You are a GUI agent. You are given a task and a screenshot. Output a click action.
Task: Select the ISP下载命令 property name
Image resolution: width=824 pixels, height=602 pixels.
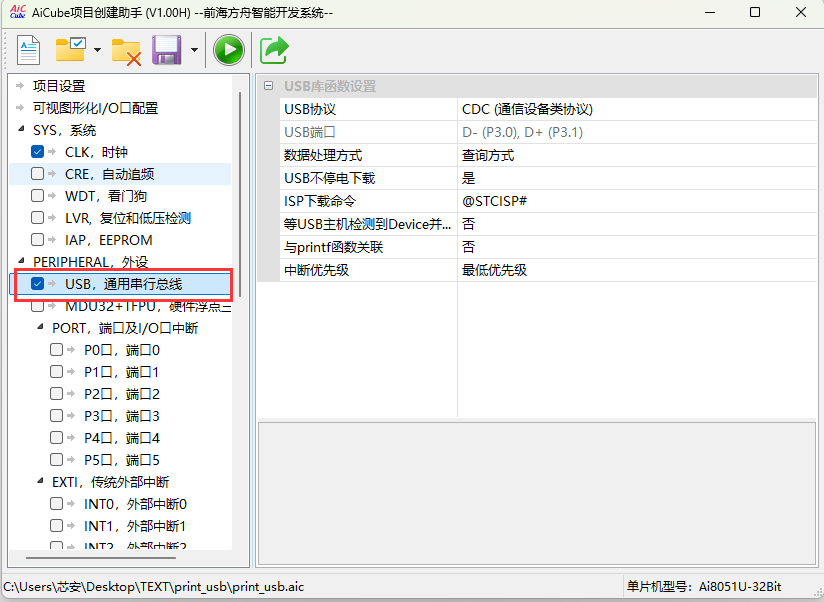click(x=320, y=201)
